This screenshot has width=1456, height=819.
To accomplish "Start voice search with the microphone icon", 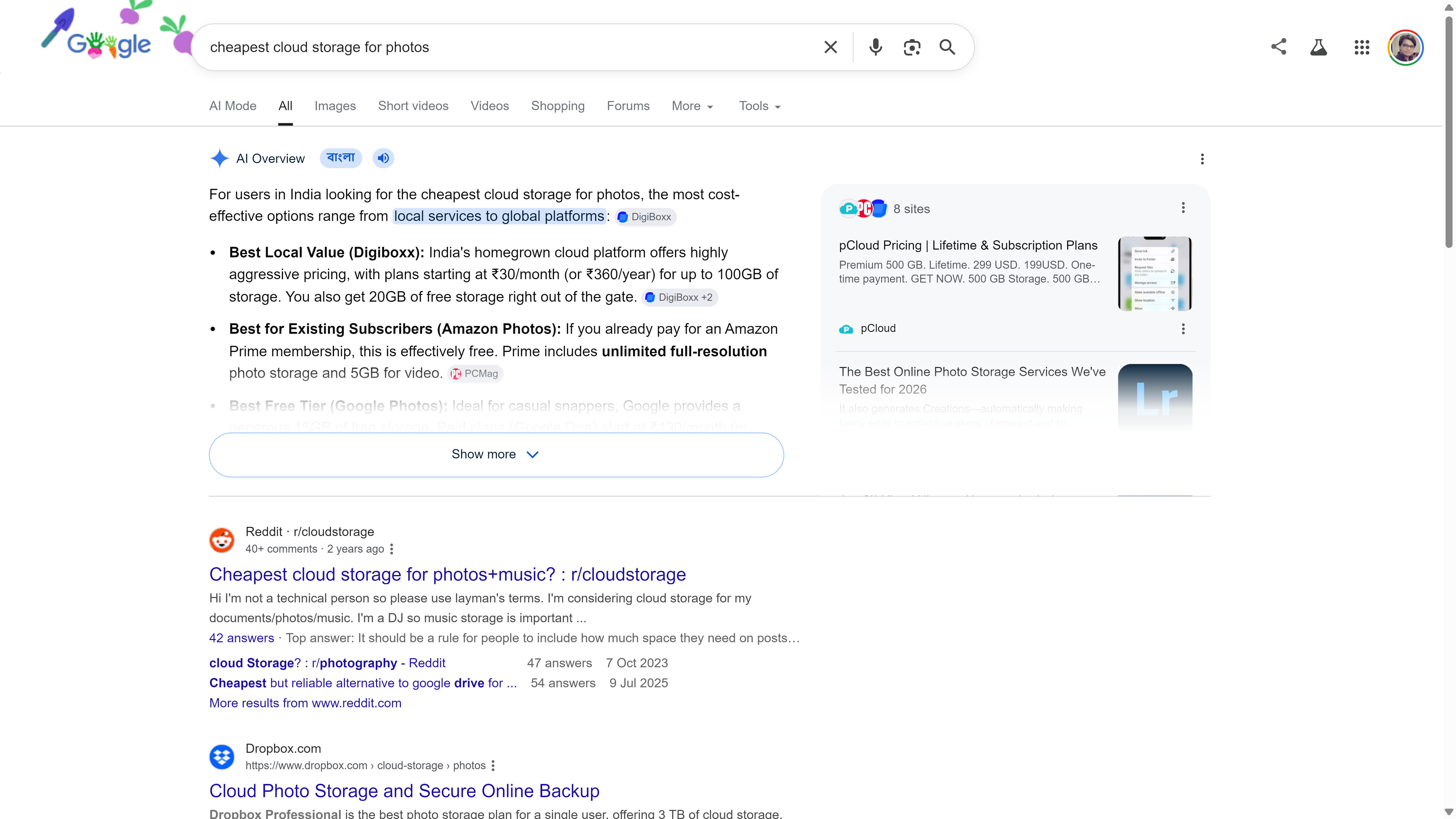I will click(x=875, y=47).
